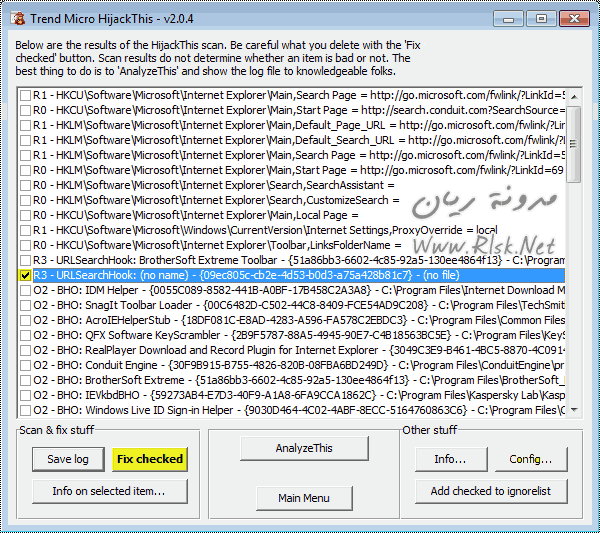Screen dimensions: 600x533
Task: Click the Save log button
Action: (x=68, y=459)
